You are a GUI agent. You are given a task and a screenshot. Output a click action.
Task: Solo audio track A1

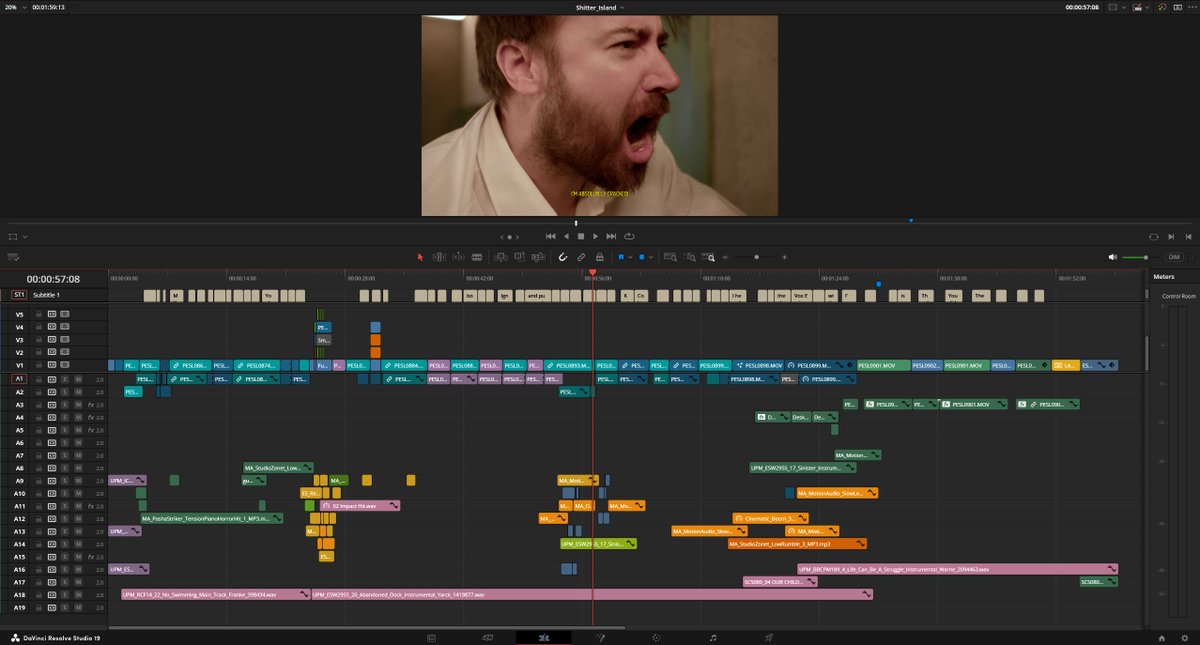pos(65,379)
